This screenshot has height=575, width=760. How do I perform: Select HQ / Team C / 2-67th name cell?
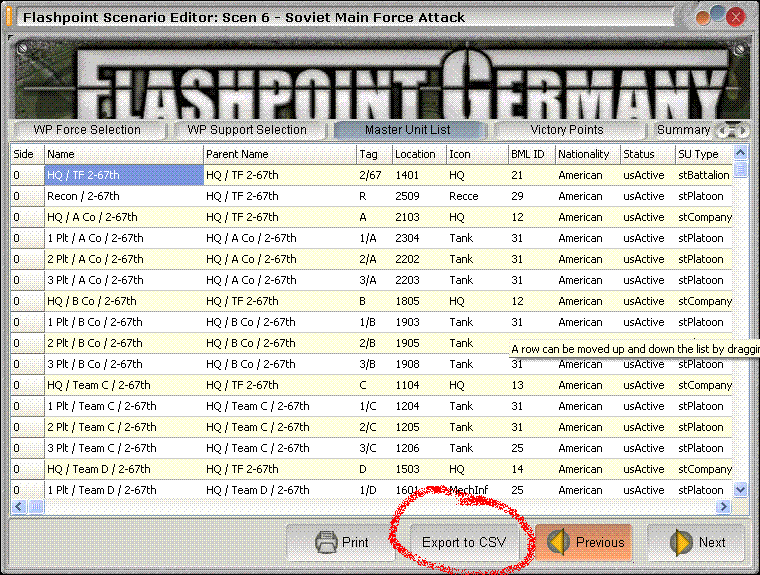[124, 385]
